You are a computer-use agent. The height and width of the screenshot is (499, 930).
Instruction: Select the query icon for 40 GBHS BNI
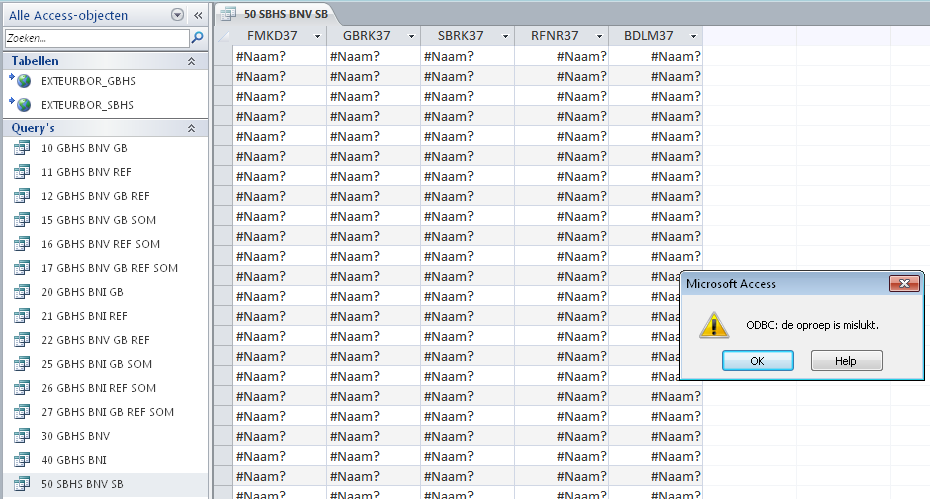(x=22, y=460)
